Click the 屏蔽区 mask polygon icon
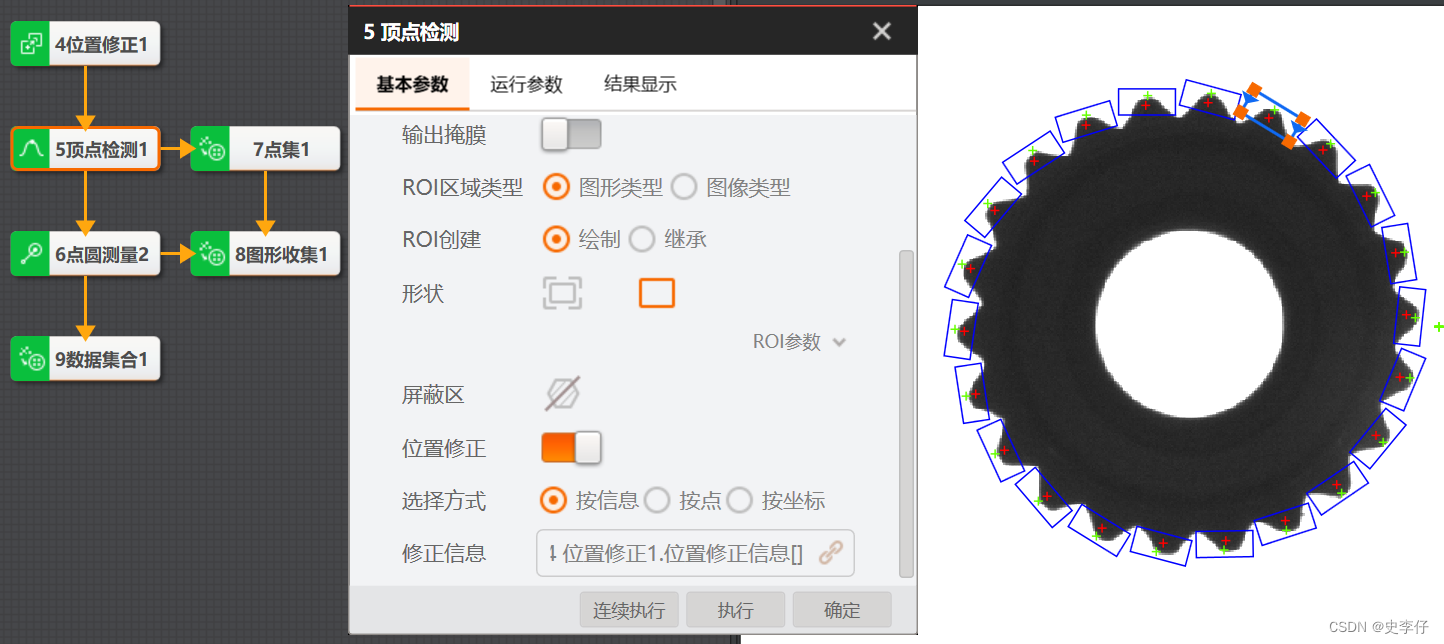 (x=562, y=394)
